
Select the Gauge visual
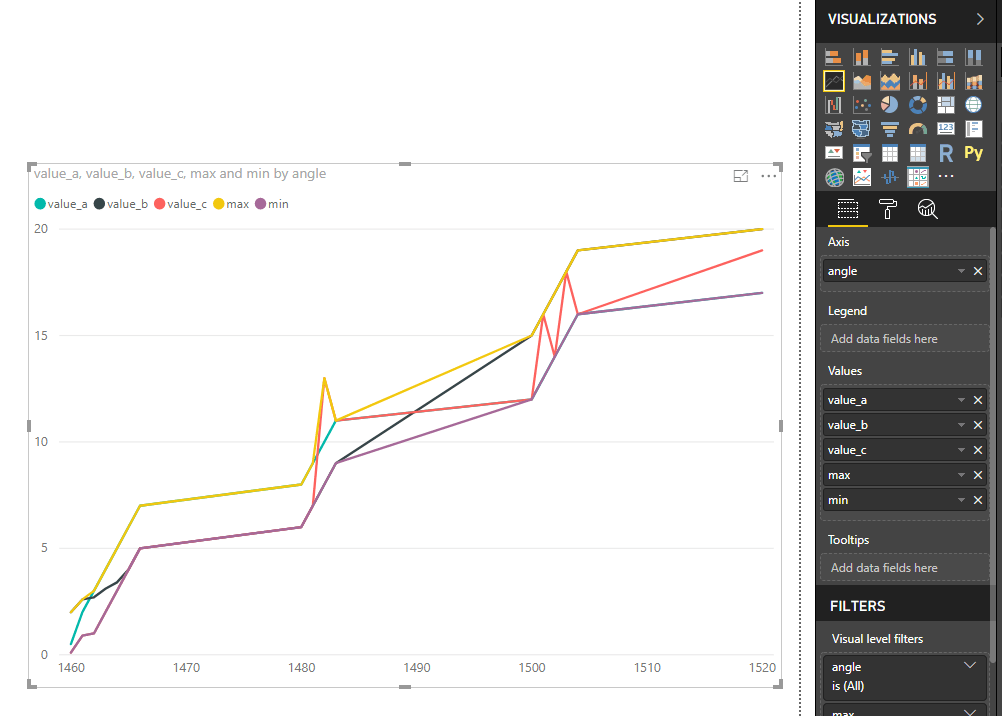[918, 129]
